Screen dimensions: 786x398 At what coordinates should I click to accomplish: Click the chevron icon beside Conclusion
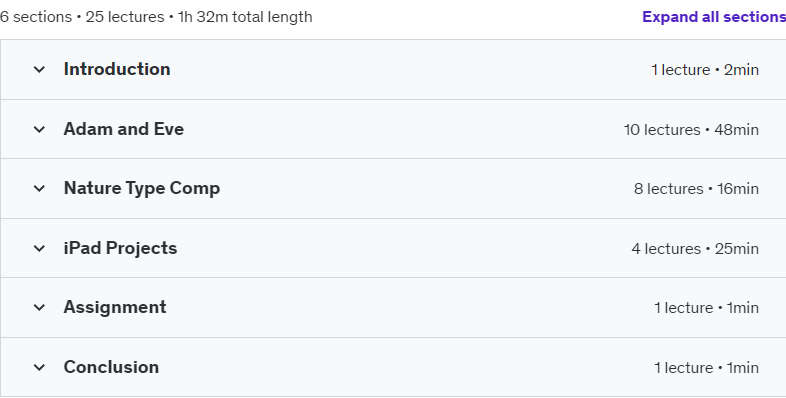(x=39, y=367)
